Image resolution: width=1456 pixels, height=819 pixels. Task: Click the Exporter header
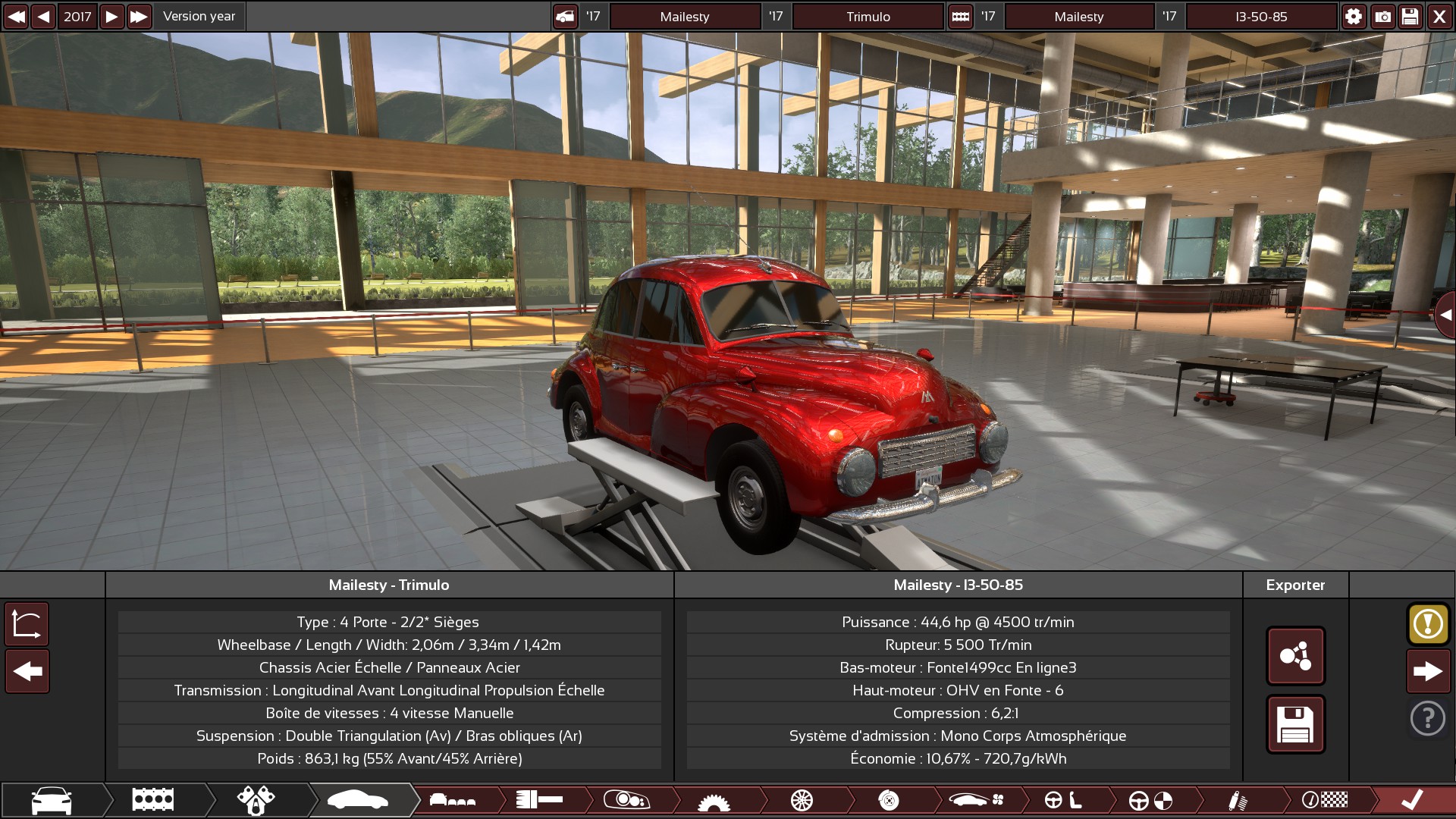point(1295,585)
